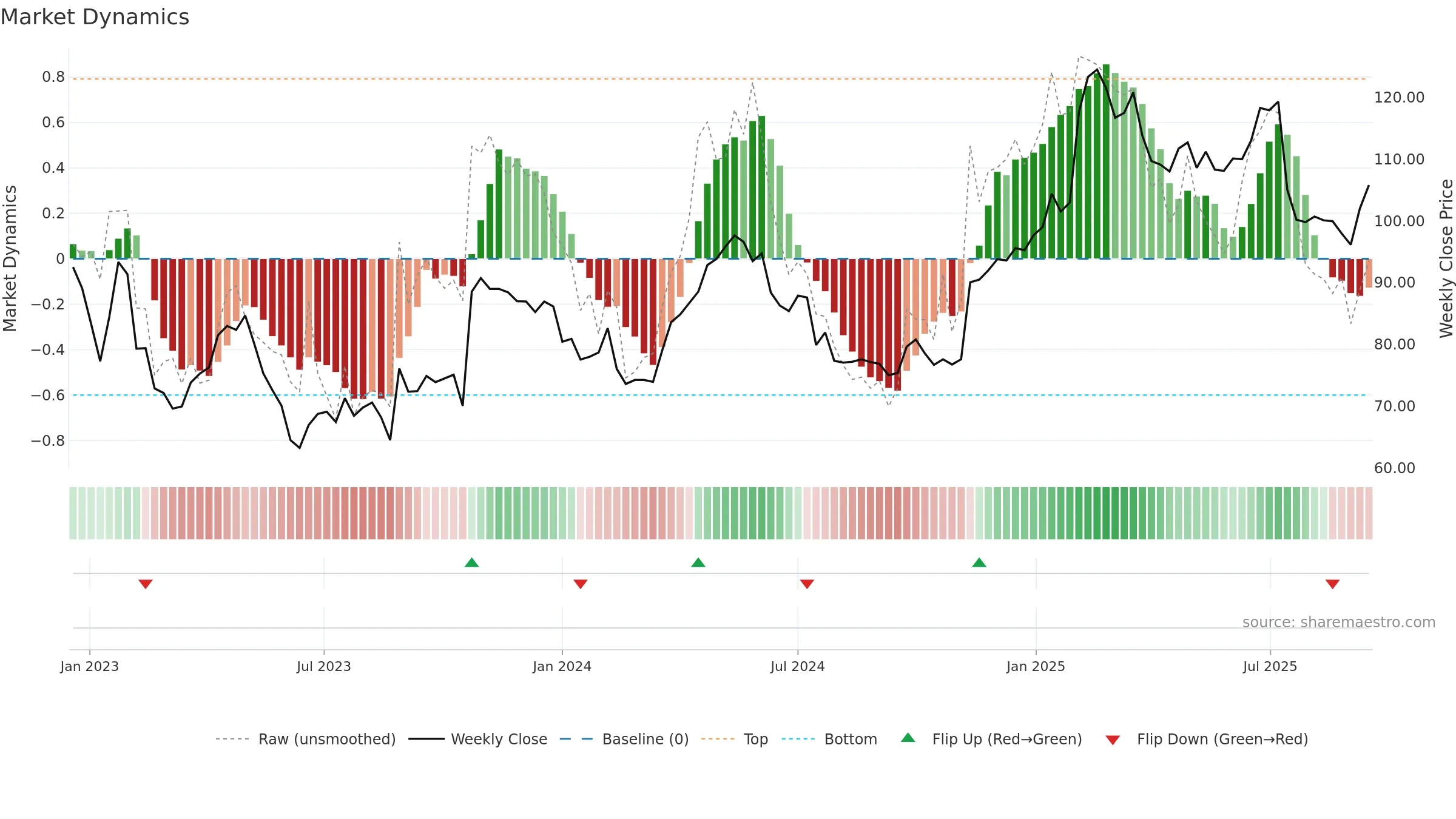Click the 90.00 price axis label
The image size is (1456, 819).
click(x=1395, y=282)
